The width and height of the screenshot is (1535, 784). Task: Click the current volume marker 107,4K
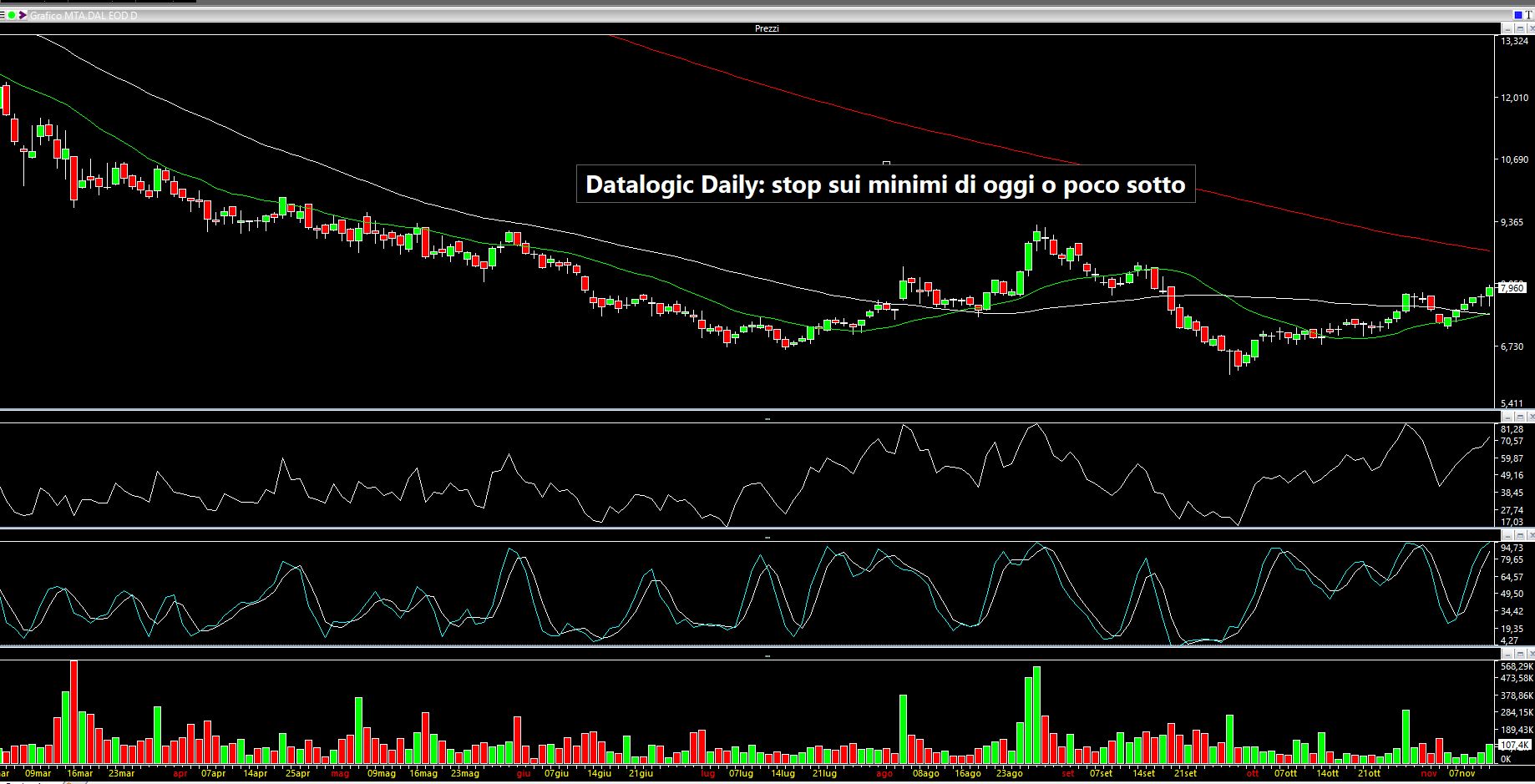point(1515,745)
